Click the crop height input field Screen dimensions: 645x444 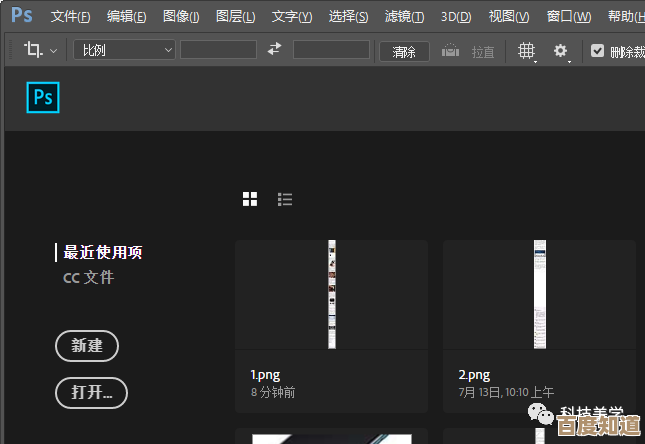331,50
